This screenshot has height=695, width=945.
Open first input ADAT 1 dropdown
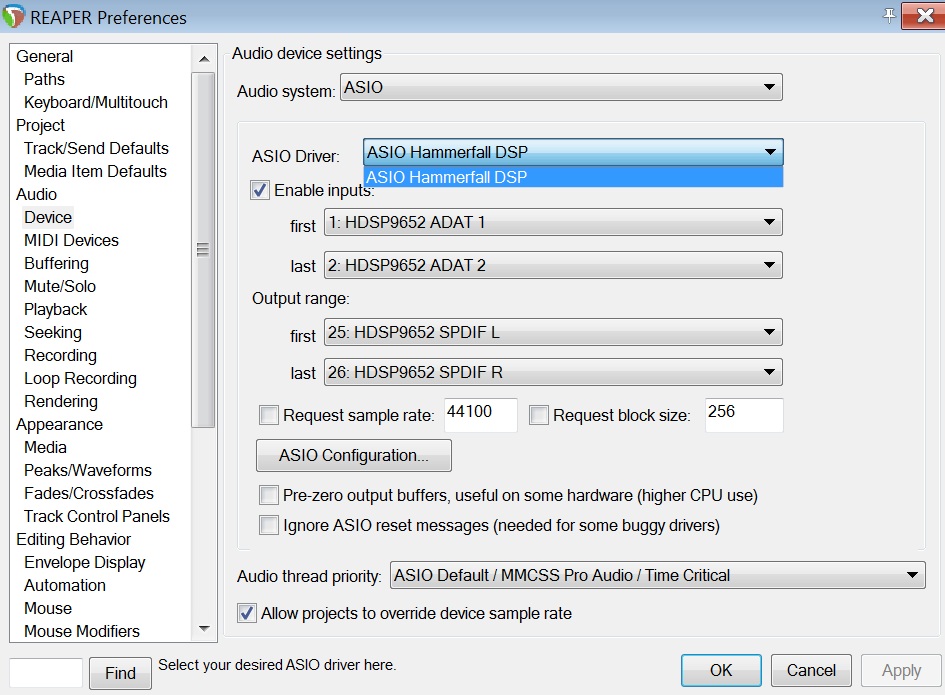point(553,222)
